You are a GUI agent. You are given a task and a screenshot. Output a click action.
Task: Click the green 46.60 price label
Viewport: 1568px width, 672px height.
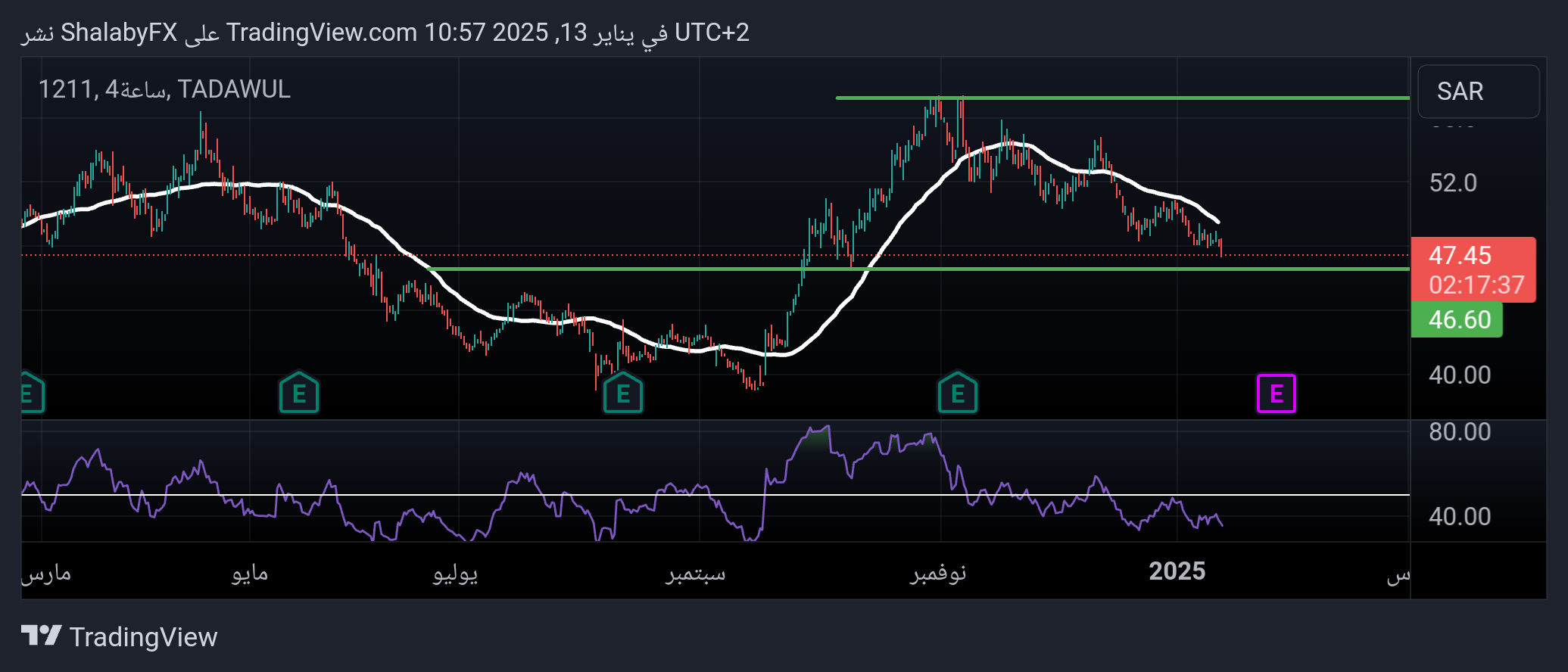click(1457, 319)
